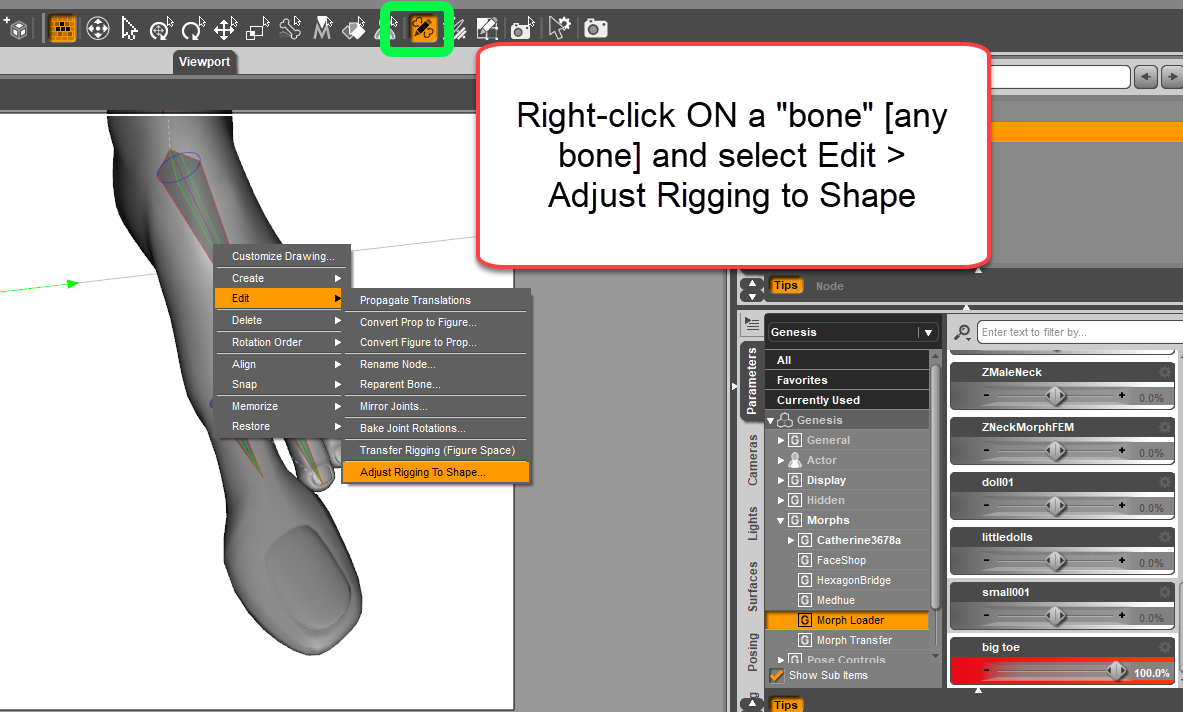Expand the Catherine3678a morph group
The height and width of the screenshot is (712, 1183).
791,540
